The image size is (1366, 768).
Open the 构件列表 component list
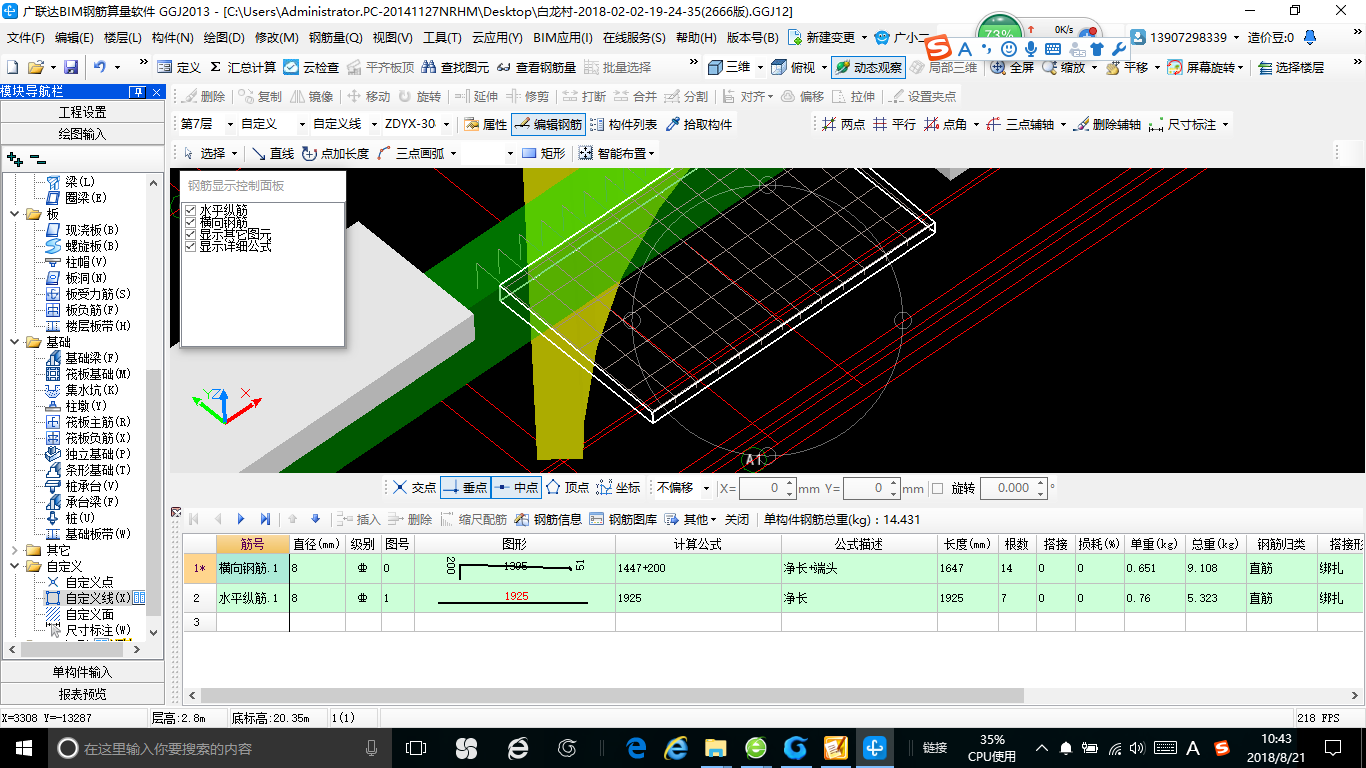[x=625, y=124]
